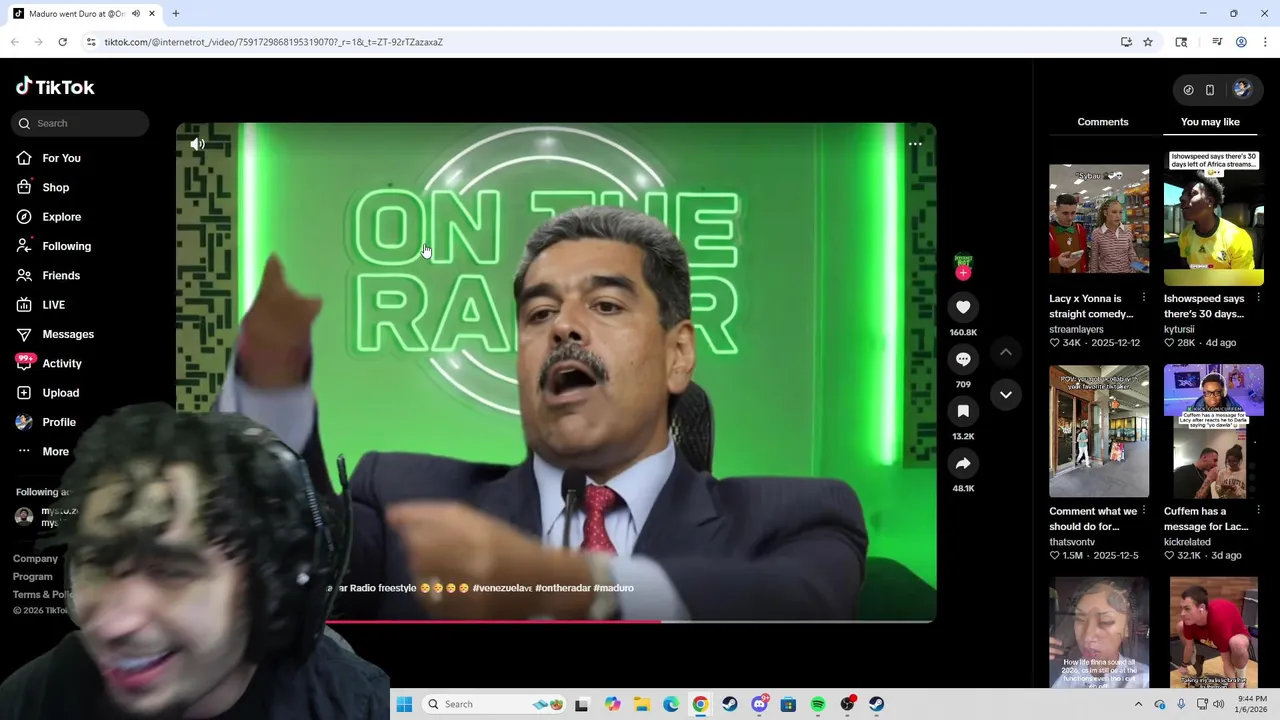Open the volume control in system tray

[x=1218, y=704]
